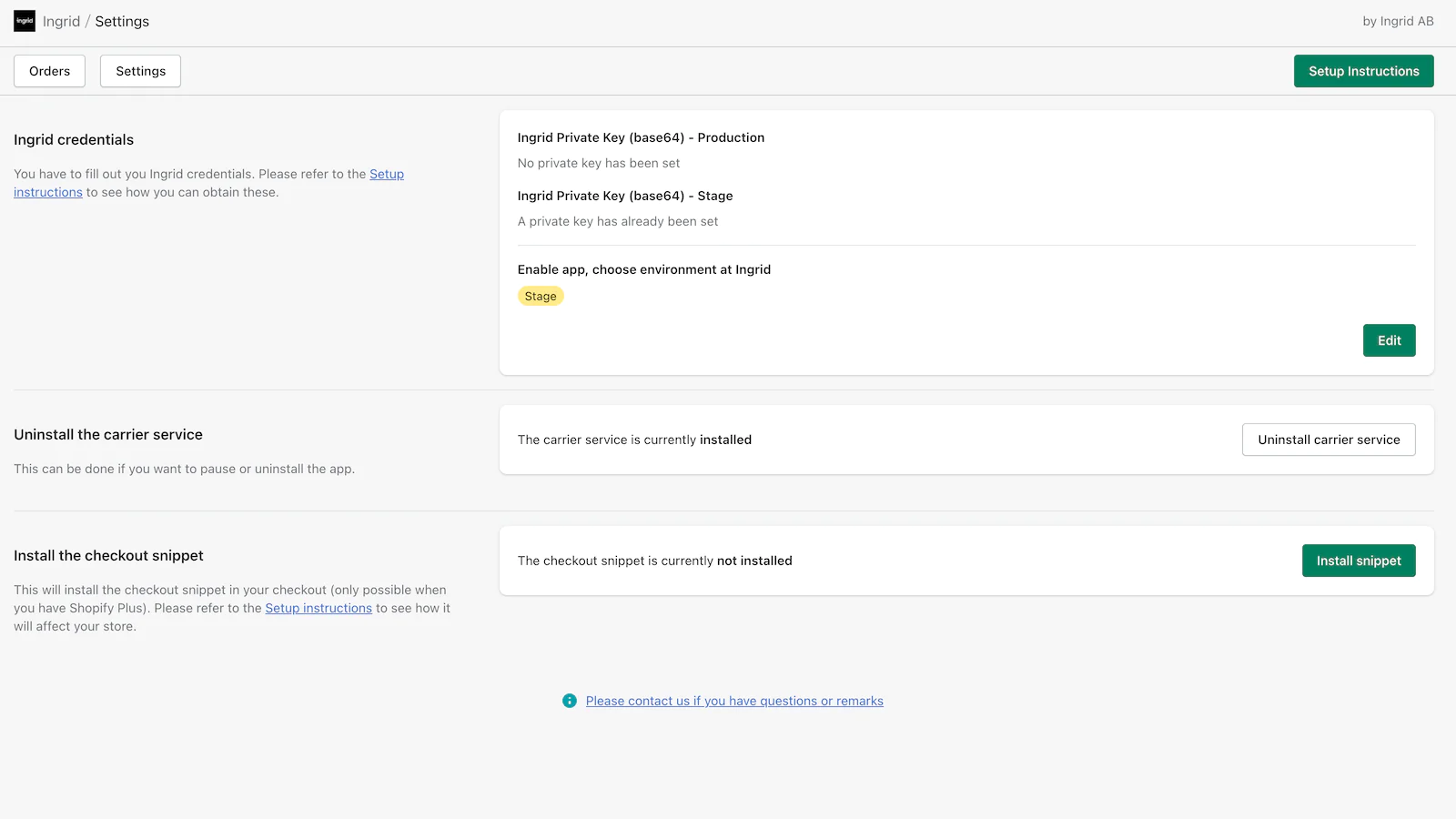Click 'by Ingrid AB' text

[x=1398, y=21]
